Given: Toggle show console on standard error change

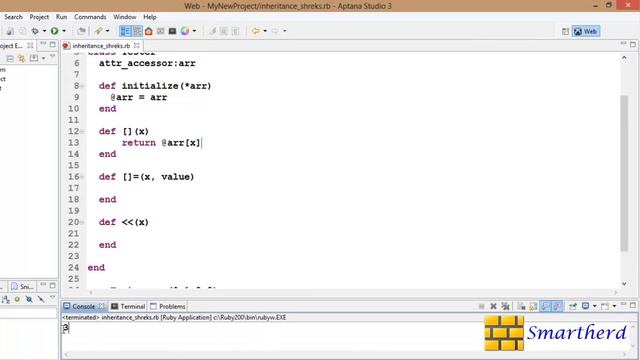Looking at the screenshot, I should pyautogui.click(x=557, y=306).
